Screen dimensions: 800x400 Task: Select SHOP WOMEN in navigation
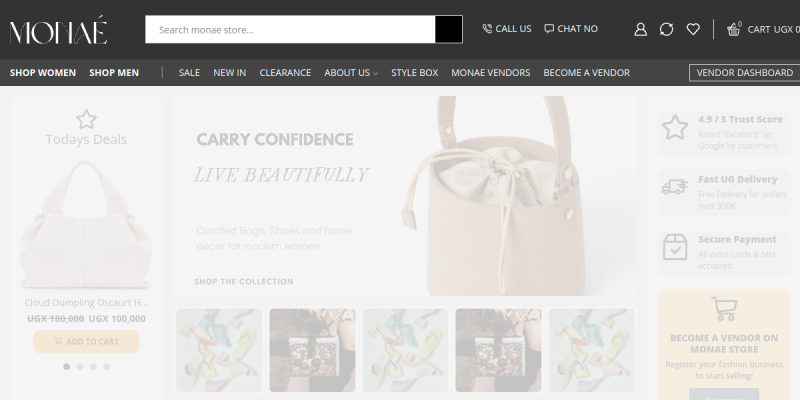pyautogui.click(x=43, y=72)
